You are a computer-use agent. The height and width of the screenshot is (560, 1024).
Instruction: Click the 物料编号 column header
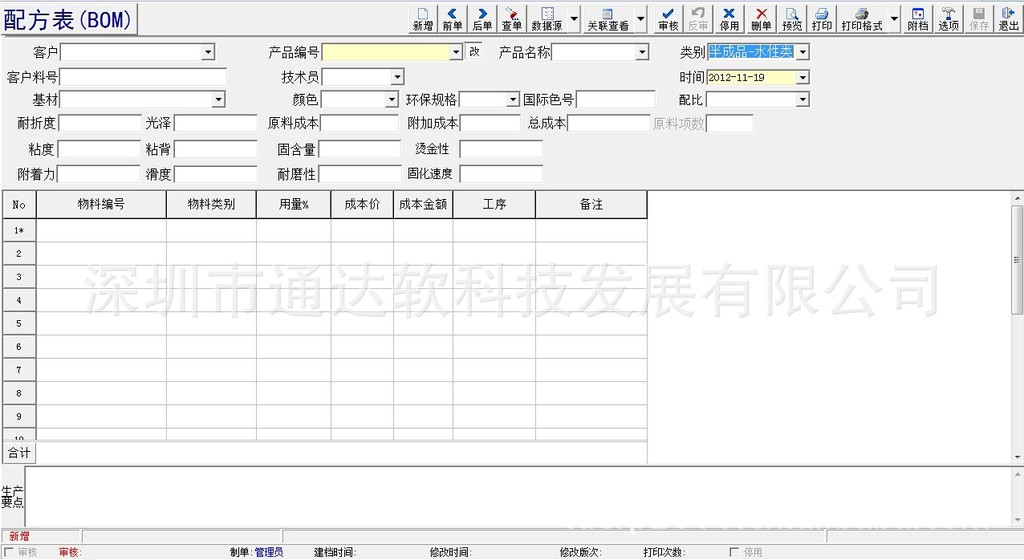pos(101,204)
